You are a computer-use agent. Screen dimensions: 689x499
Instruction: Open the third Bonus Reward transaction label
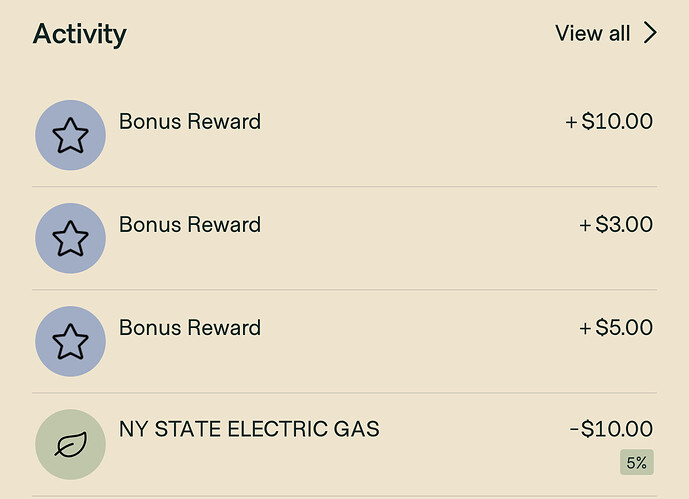pos(190,328)
